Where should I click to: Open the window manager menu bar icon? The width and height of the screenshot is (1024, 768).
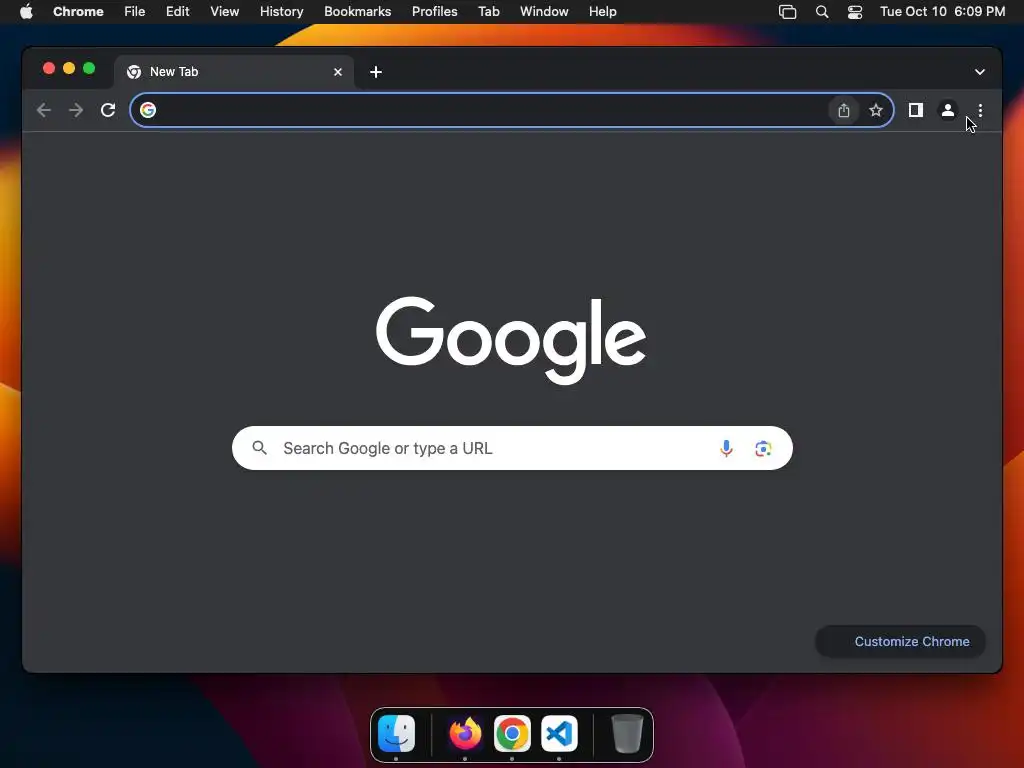788,12
